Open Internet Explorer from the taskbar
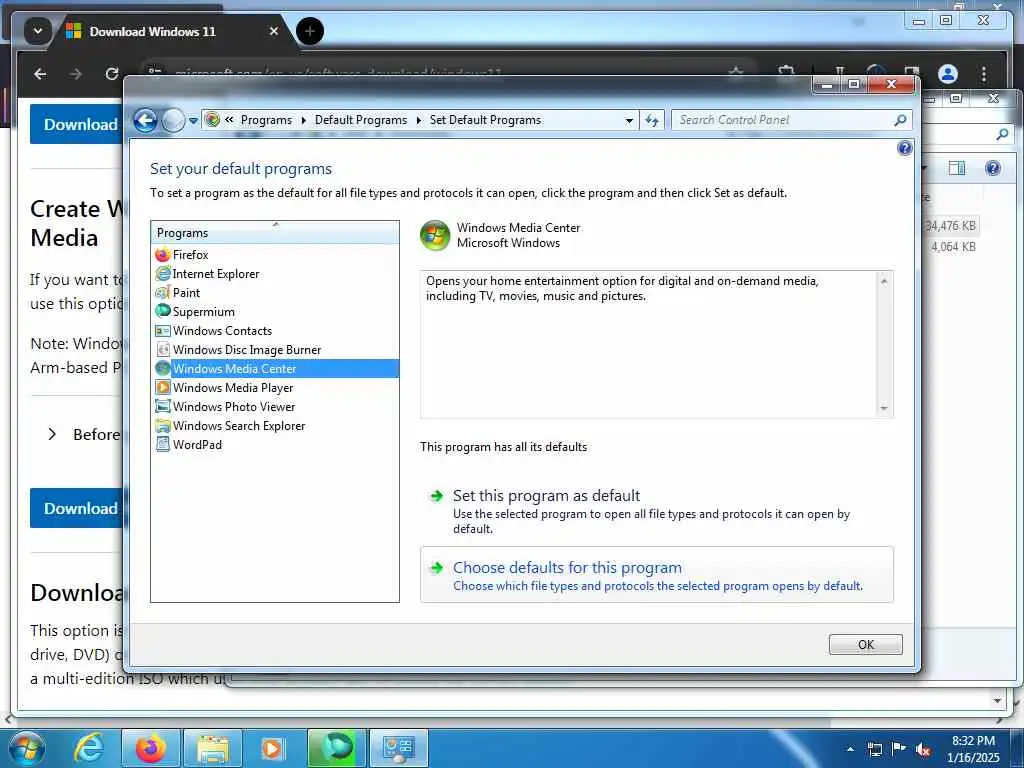1024x768 pixels. point(88,748)
